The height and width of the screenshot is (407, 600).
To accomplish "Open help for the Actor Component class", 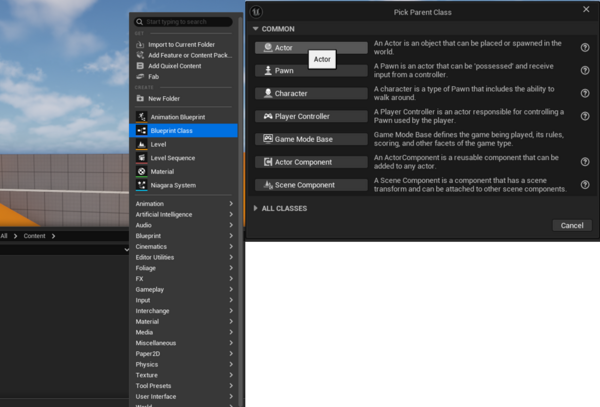I will [x=585, y=162].
